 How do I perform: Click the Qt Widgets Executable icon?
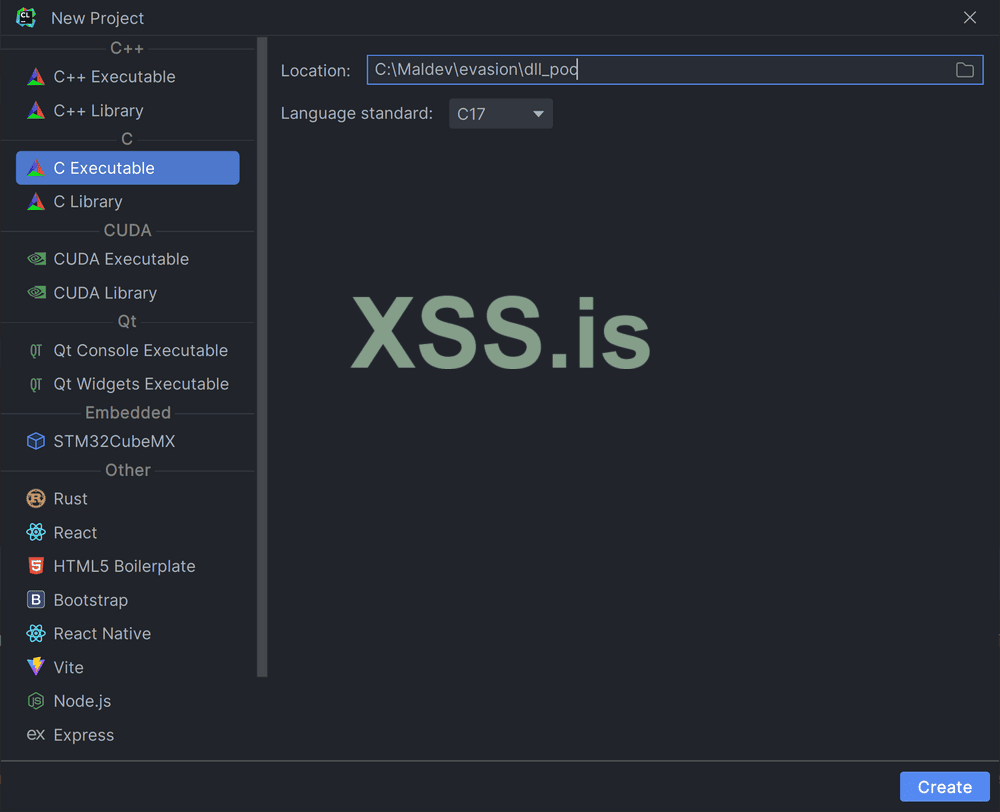36,385
